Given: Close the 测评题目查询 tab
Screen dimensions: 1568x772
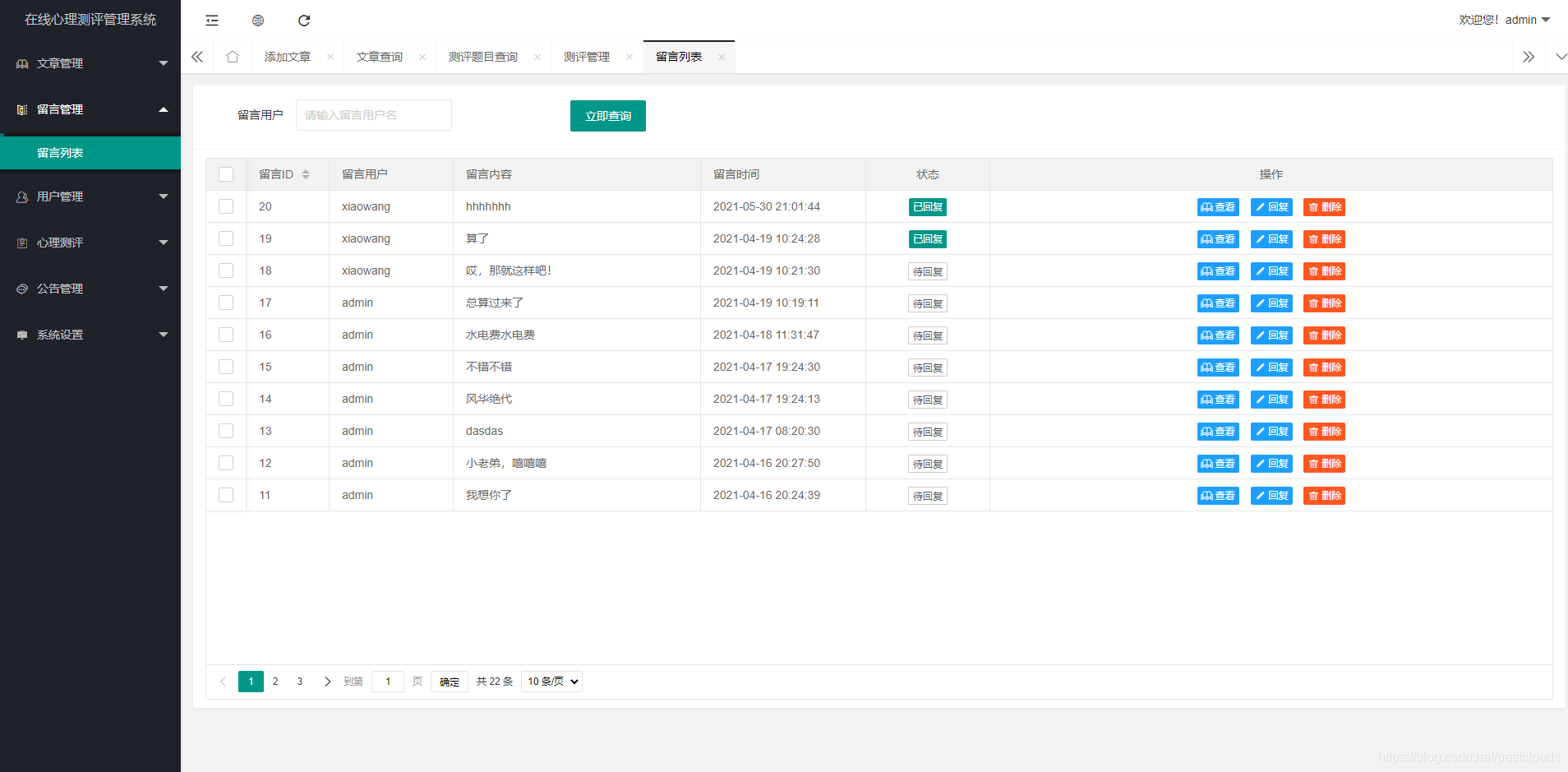Looking at the screenshot, I should [x=537, y=57].
